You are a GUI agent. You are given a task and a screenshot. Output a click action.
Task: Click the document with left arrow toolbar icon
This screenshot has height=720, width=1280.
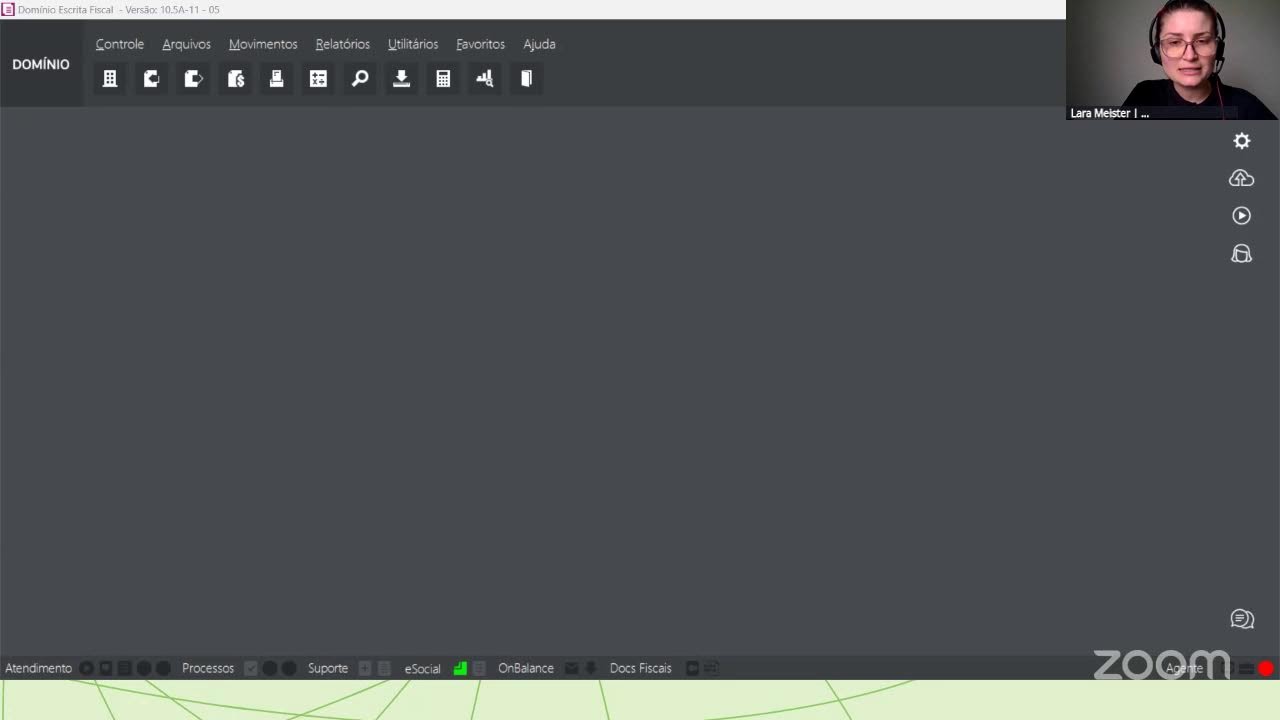(x=152, y=78)
